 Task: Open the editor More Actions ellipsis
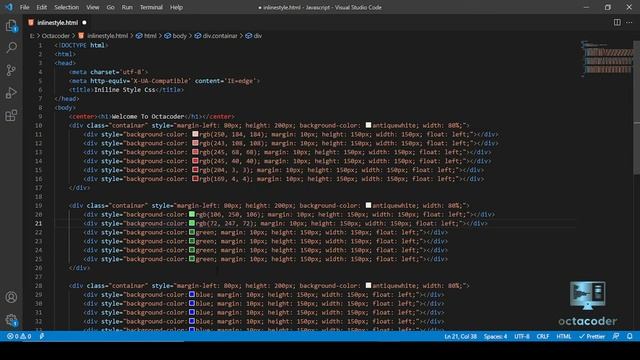[629, 22]
